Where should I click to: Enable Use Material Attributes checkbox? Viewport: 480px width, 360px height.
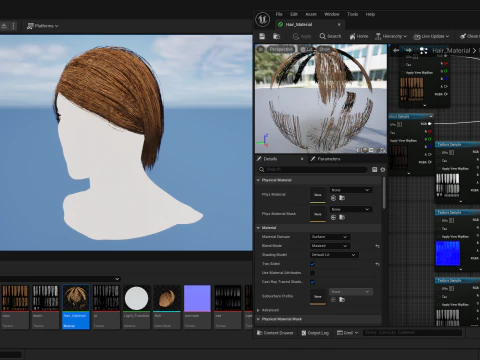312,273
